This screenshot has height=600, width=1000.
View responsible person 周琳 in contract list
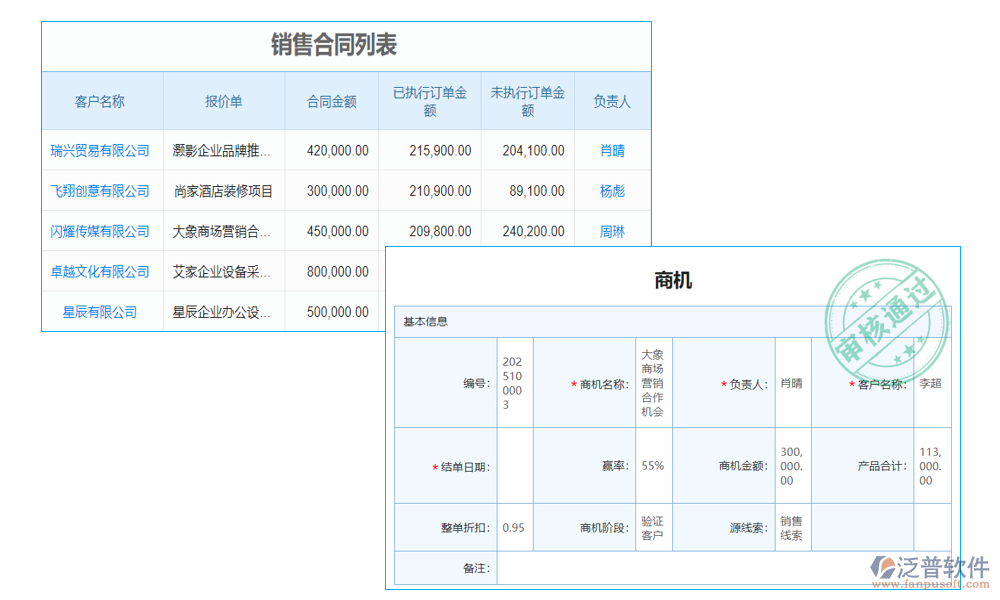click(613, 231)
